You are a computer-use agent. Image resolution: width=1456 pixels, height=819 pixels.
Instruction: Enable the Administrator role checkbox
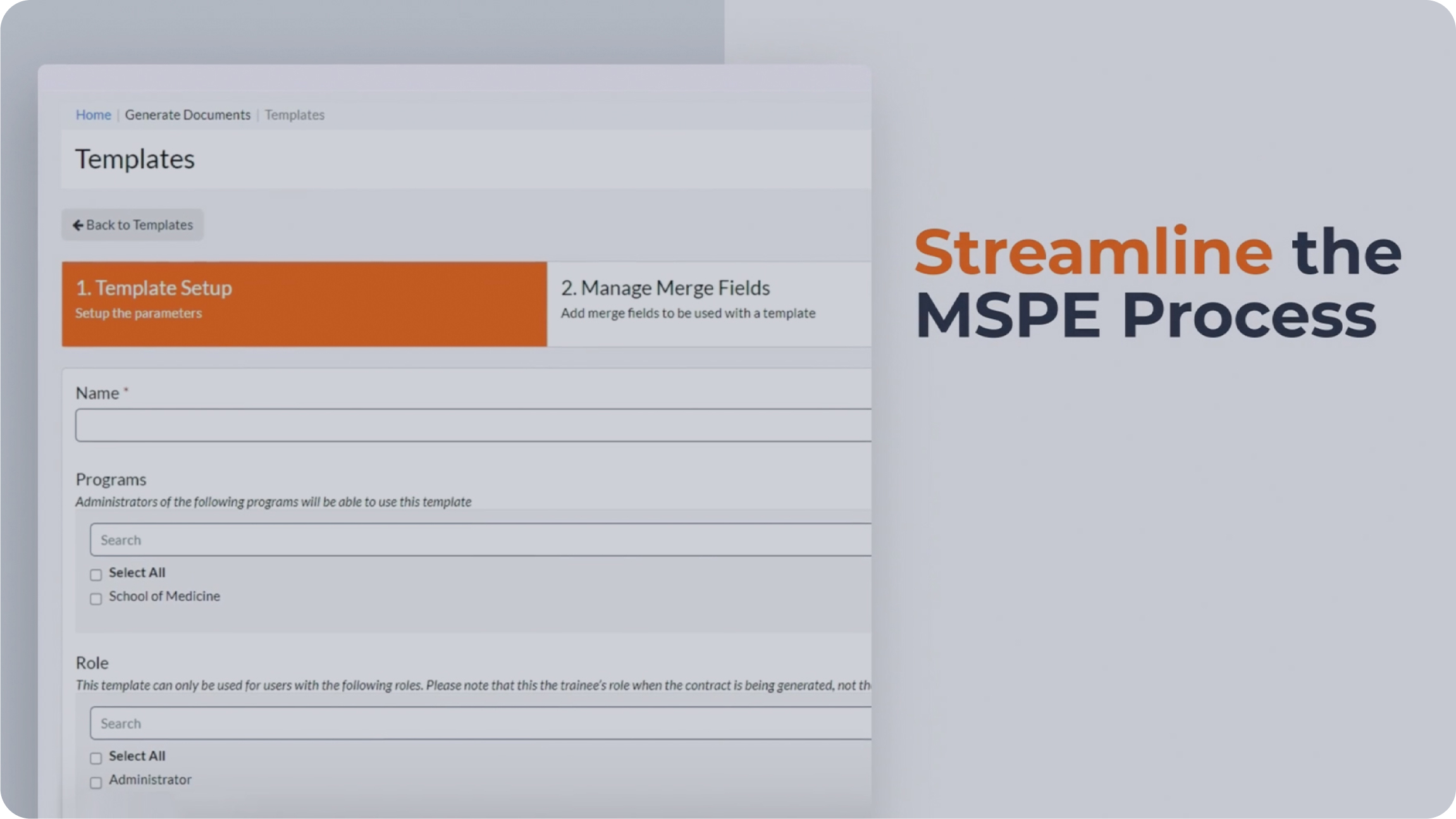(x=96, y=782)
